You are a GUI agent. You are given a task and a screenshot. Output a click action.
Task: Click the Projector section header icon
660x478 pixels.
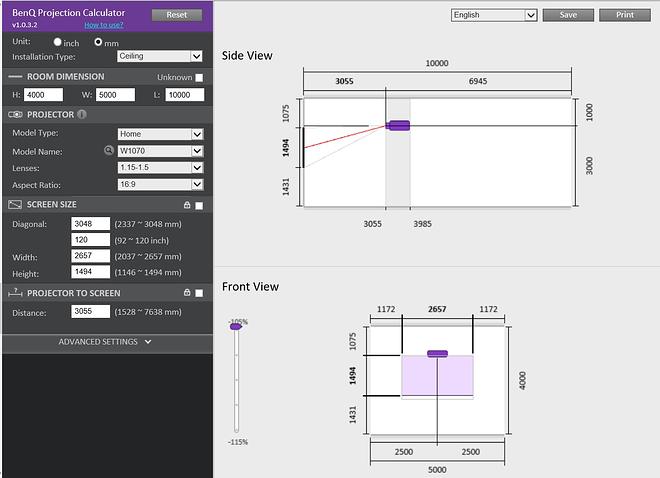(x=15, y=114)
